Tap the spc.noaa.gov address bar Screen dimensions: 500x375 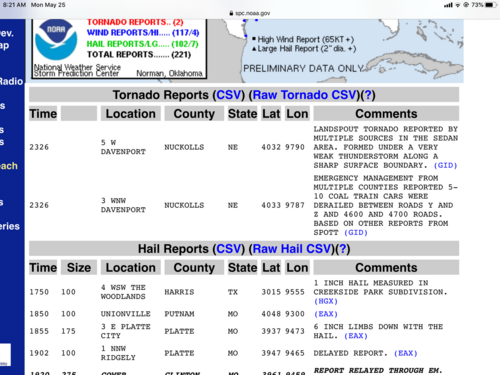[250, 13]
